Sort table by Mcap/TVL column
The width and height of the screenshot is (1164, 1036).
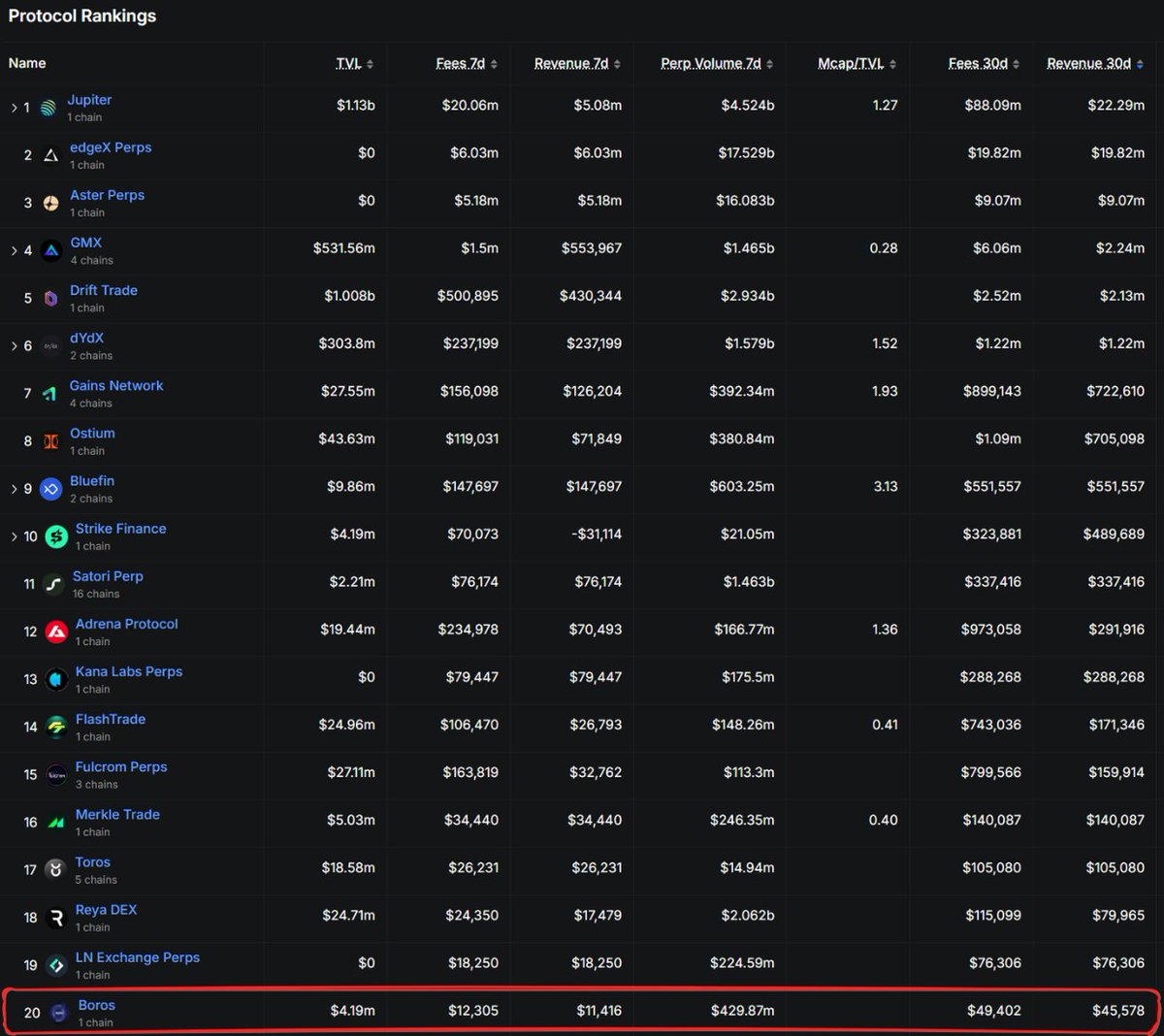coord(857,63)
